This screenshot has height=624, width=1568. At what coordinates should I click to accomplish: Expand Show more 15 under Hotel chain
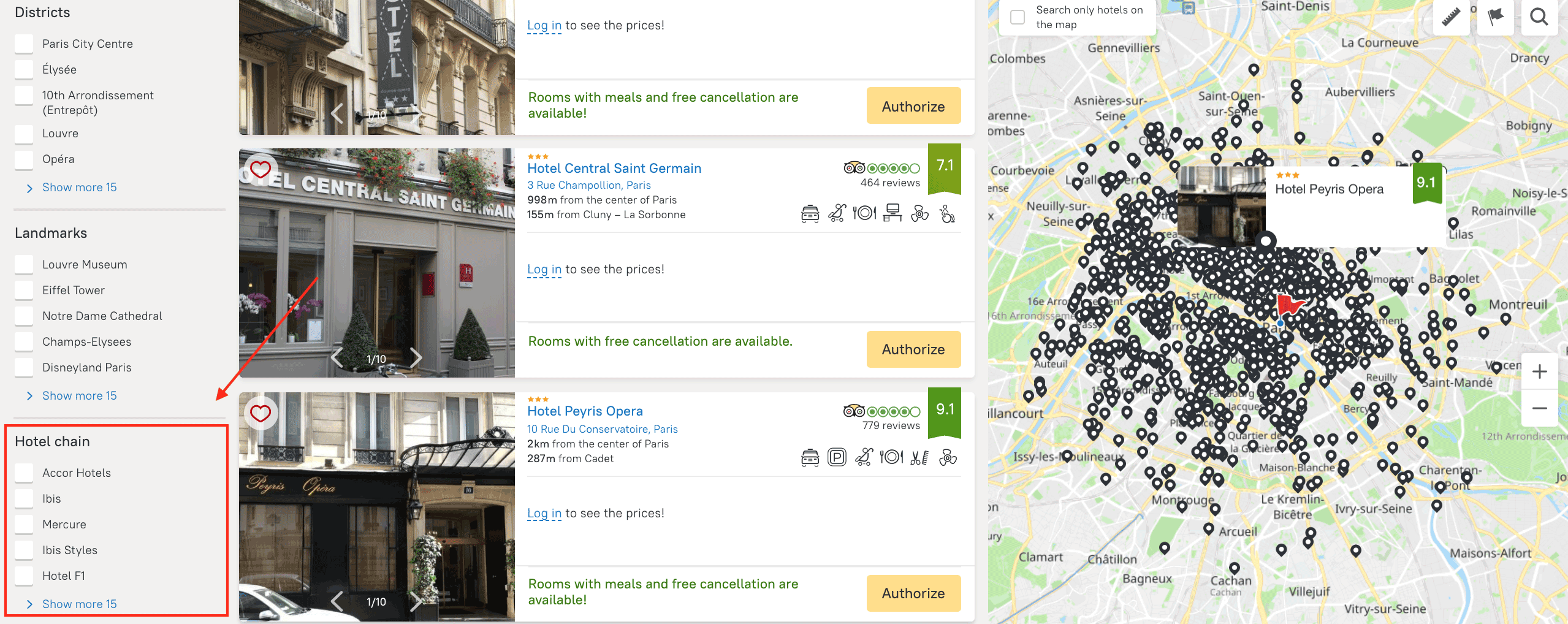pyautogui.click(x=79, y=604)
